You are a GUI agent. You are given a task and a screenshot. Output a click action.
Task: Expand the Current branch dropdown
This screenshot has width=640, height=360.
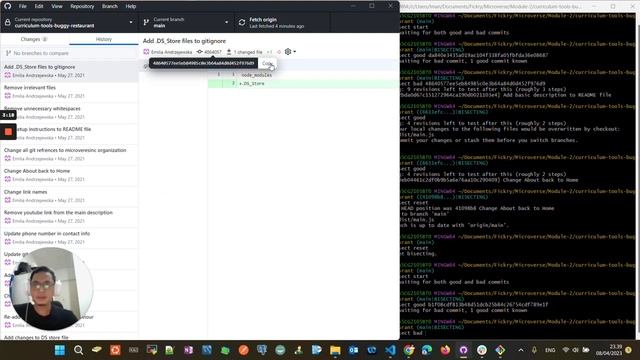point(186,22)
